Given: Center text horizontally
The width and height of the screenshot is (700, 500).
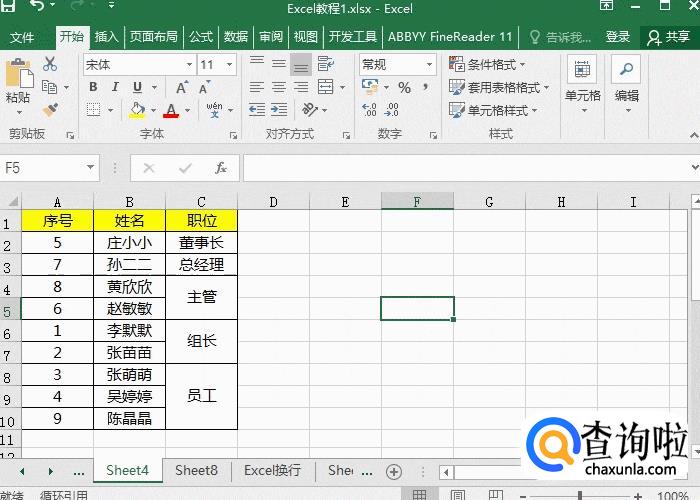Looking at the screenshot, I should 279,87.
